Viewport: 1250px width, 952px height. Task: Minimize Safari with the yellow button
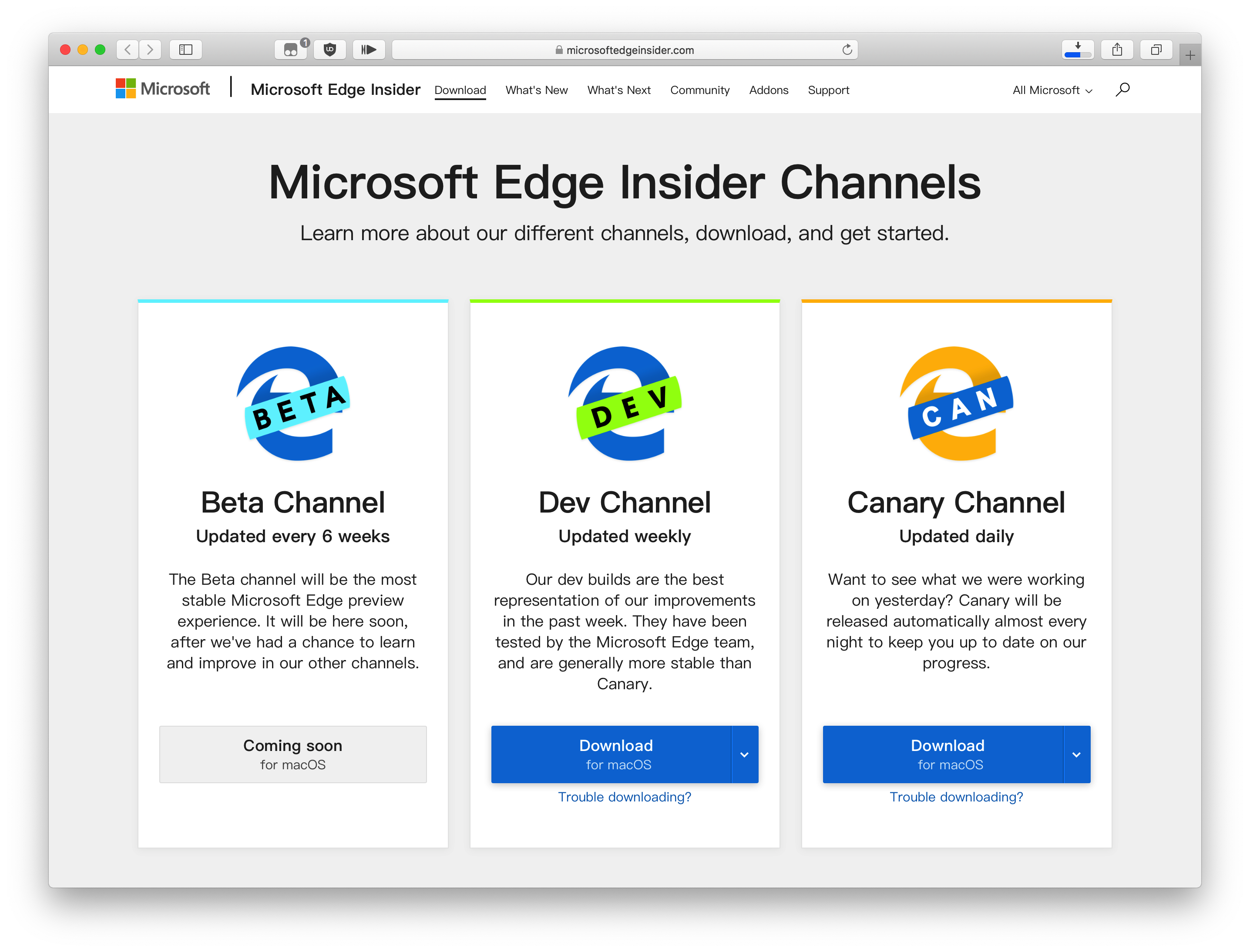(x=83, y=50)
